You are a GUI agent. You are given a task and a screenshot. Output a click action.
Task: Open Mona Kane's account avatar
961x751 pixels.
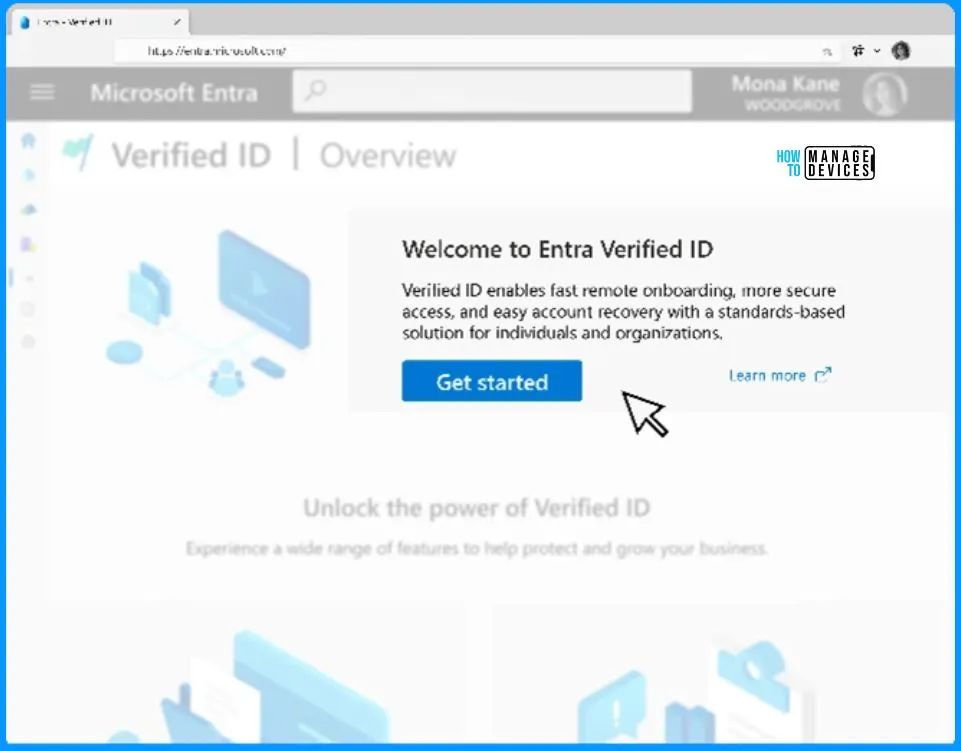(x=884, y=93)
